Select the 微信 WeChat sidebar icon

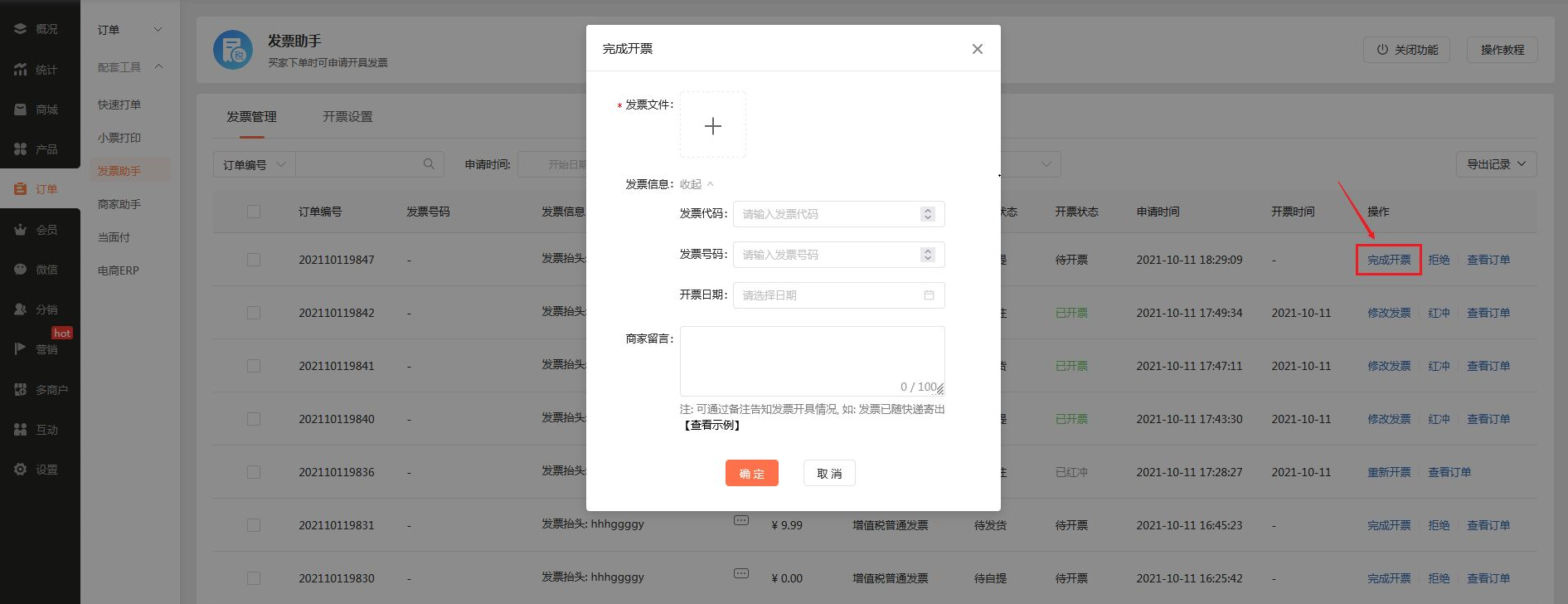20,270
